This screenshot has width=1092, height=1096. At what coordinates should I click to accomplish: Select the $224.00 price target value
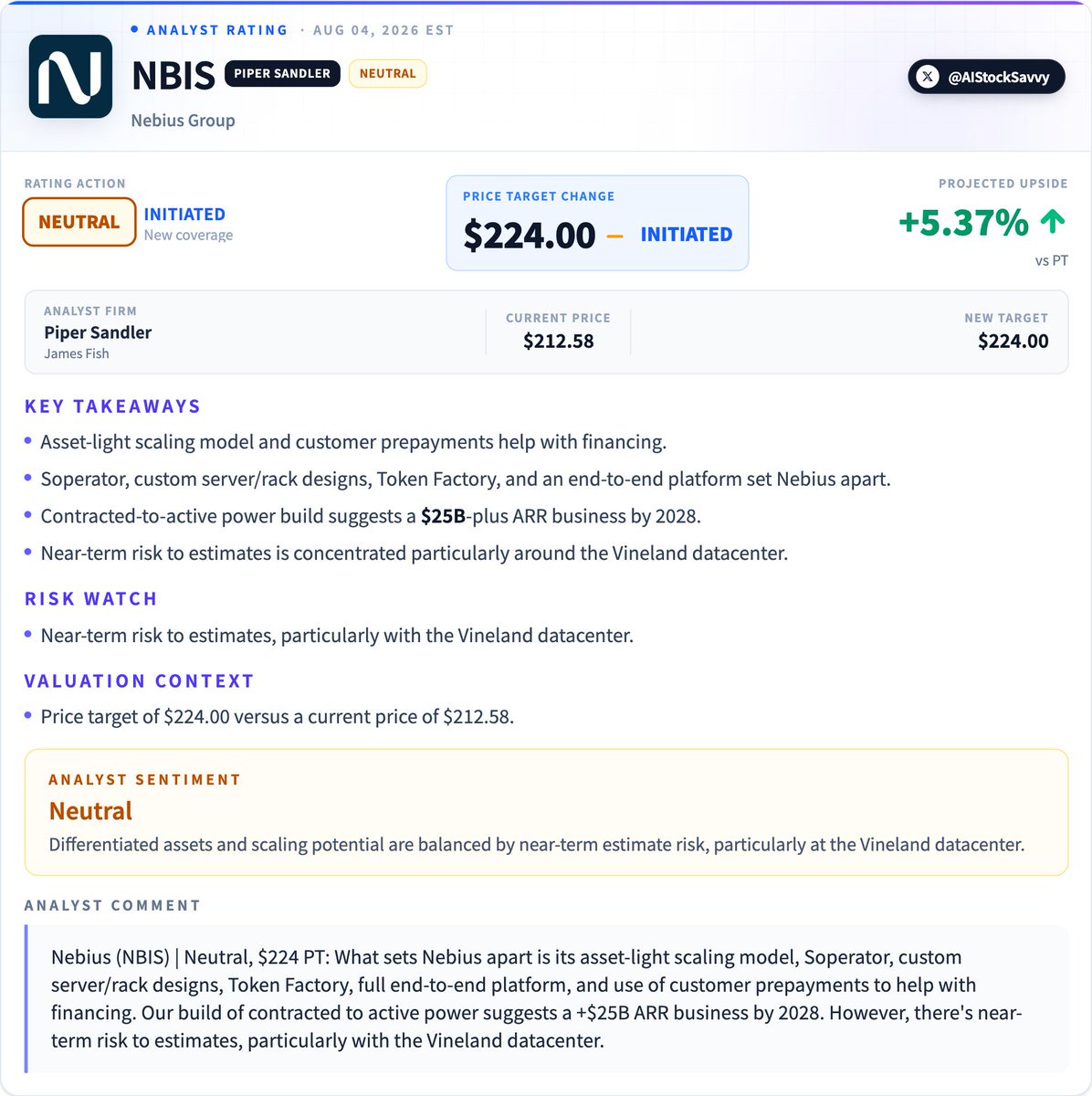pyautogui.click(x=529, y=235)
